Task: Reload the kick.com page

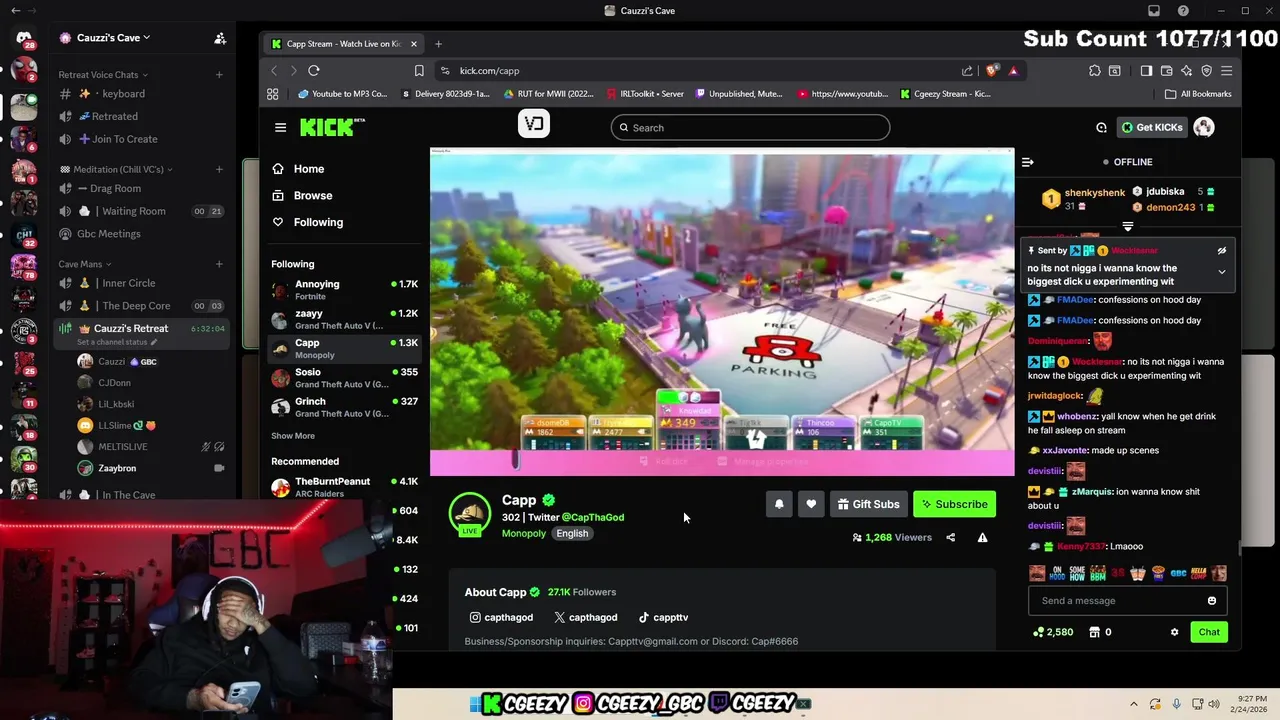Action: pyautogui.click(x=314, y=71)
